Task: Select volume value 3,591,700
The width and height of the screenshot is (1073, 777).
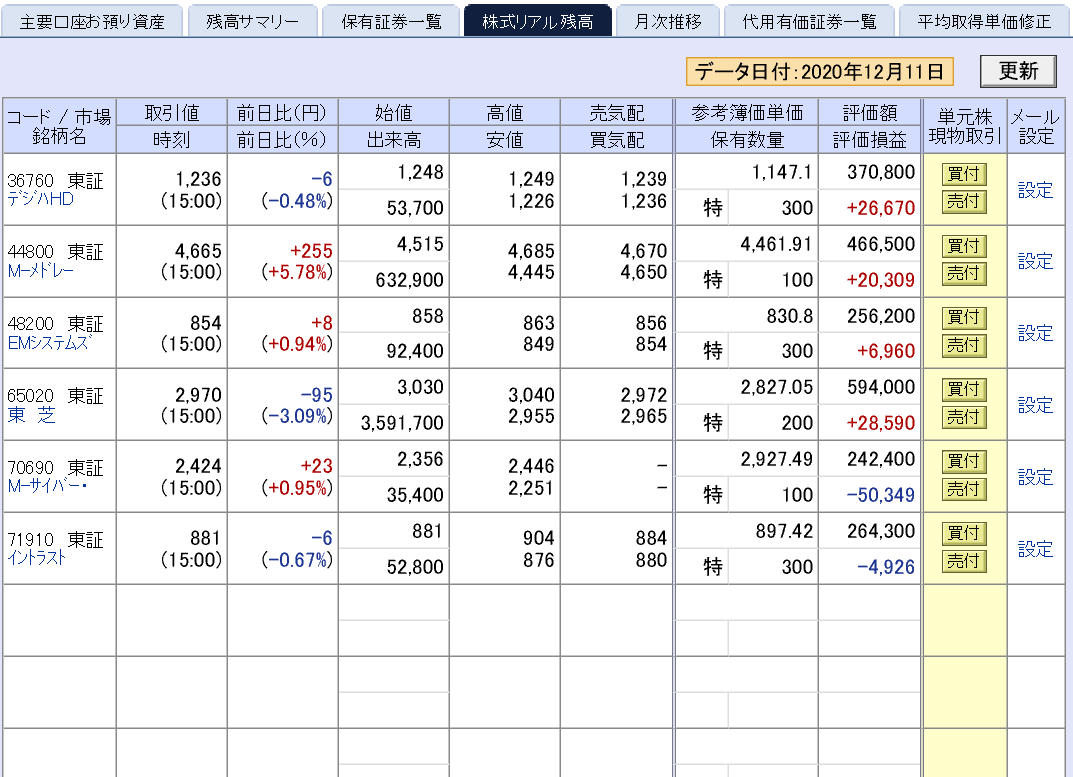Action: 402,423
